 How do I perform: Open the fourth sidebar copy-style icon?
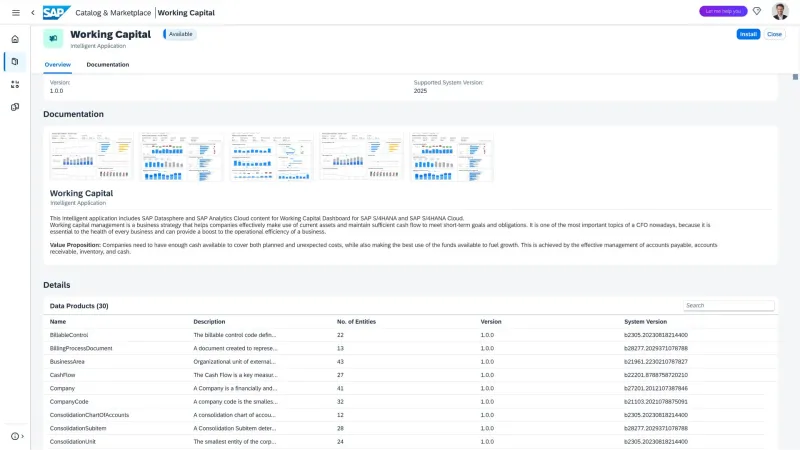15,107
